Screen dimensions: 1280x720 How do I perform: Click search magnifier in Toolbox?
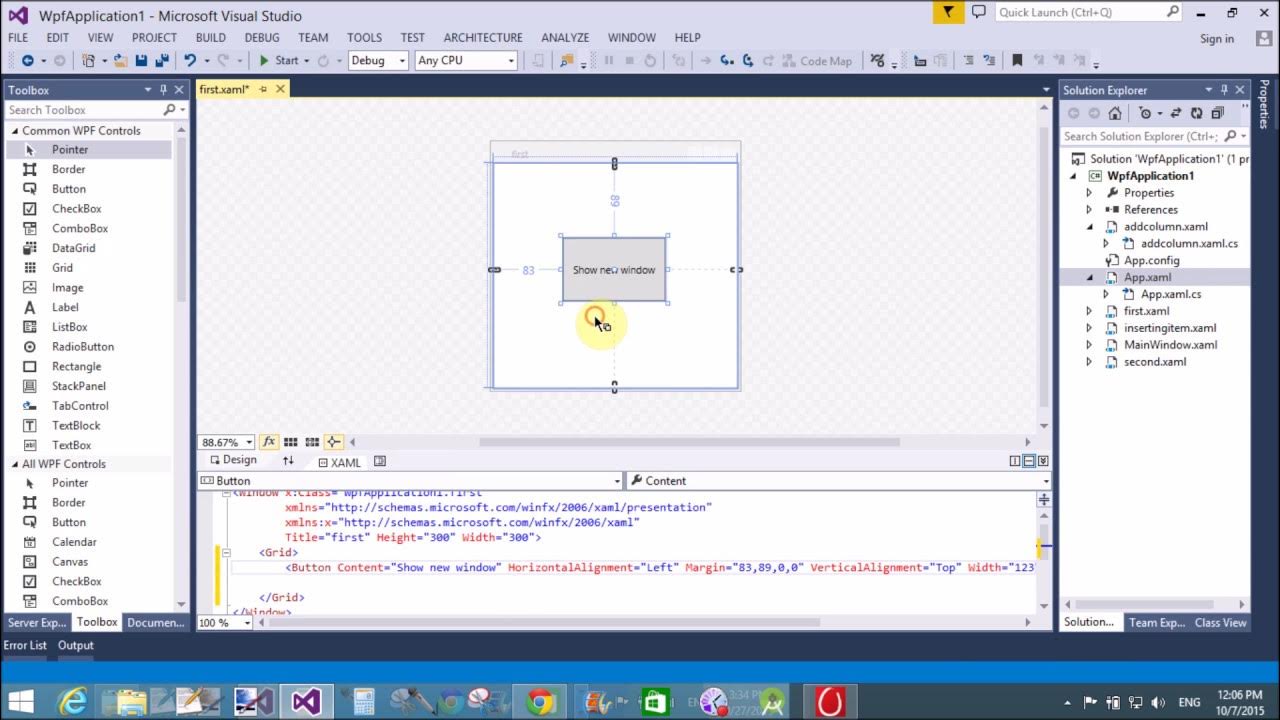tap(169, 110)
